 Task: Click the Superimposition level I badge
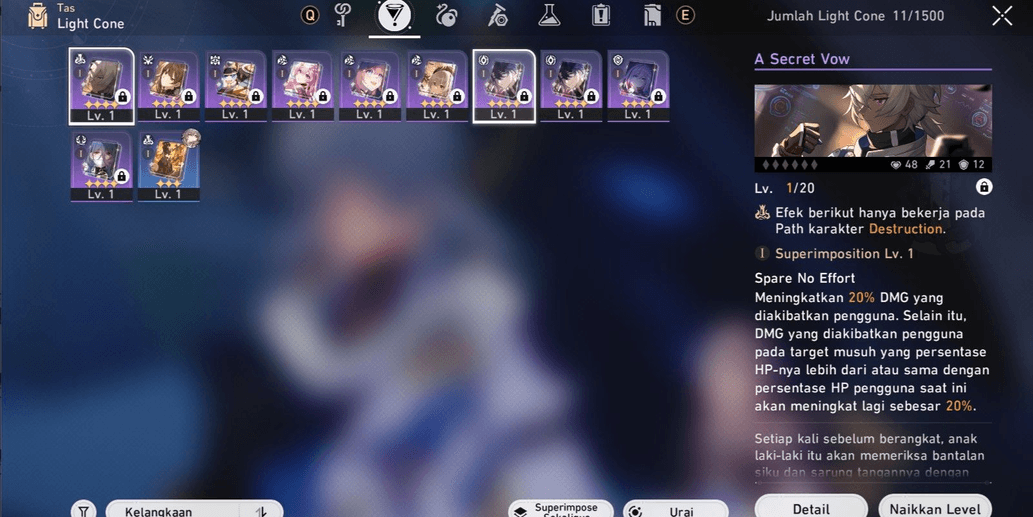tap(762, 254)
